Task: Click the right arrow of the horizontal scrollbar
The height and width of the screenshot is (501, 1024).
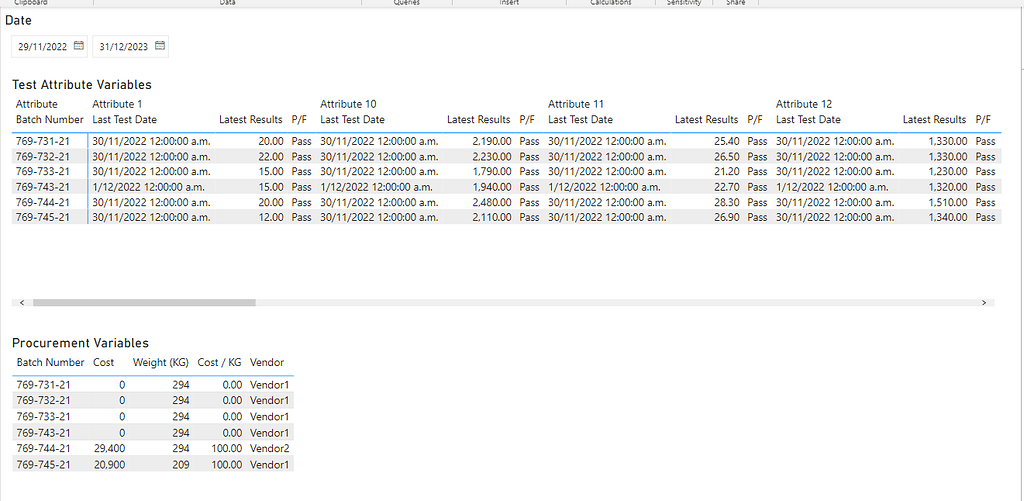Action: (x=984, y=302)
